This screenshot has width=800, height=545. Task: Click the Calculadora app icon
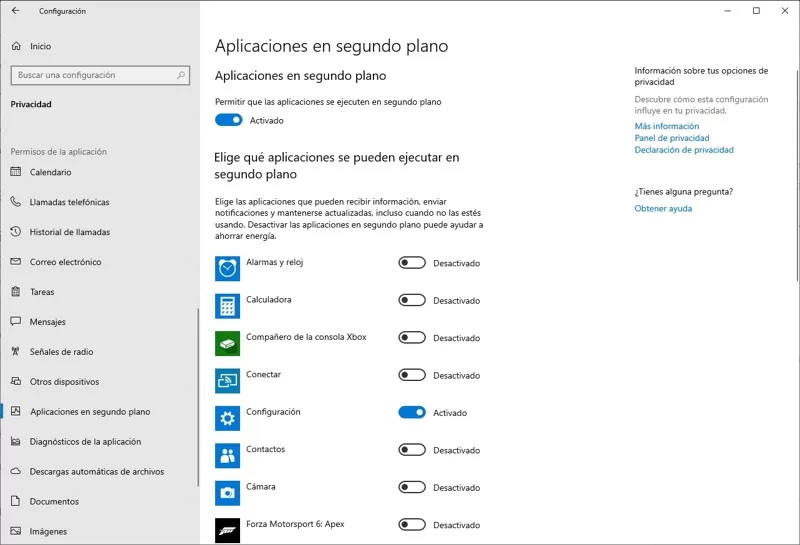(227, 305)
